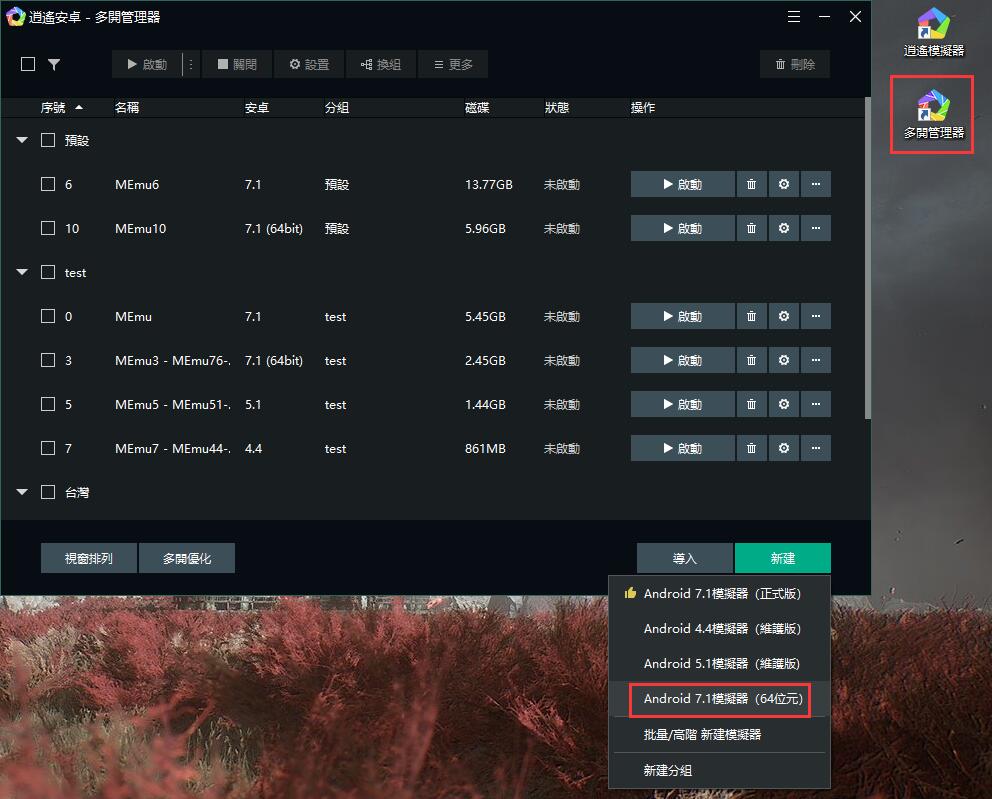Click the filter funnel icon
The height and width of the screenshot is (799, 992).
point(54,64)
